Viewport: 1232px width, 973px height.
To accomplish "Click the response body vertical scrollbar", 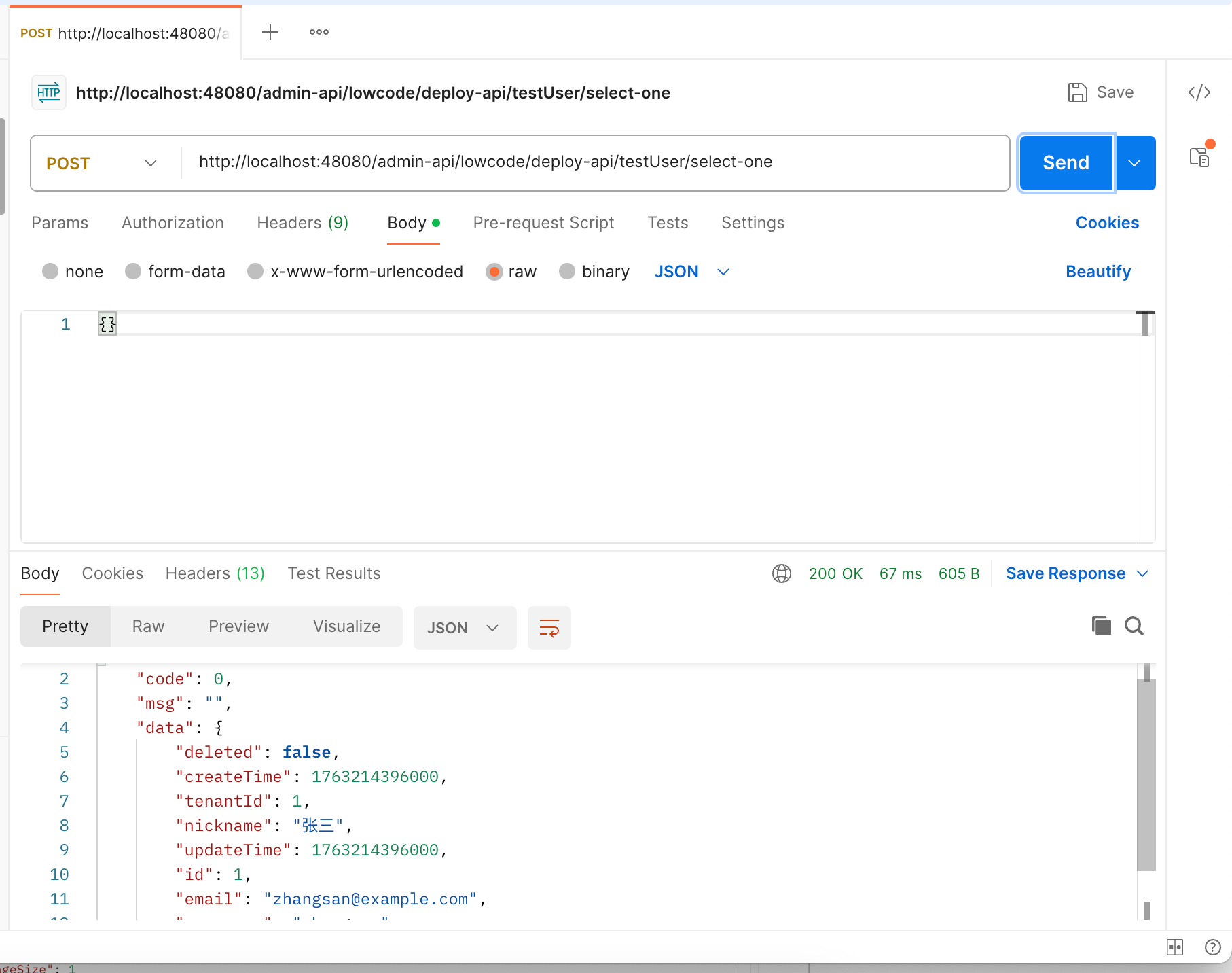I will (x=1146, y=775).
